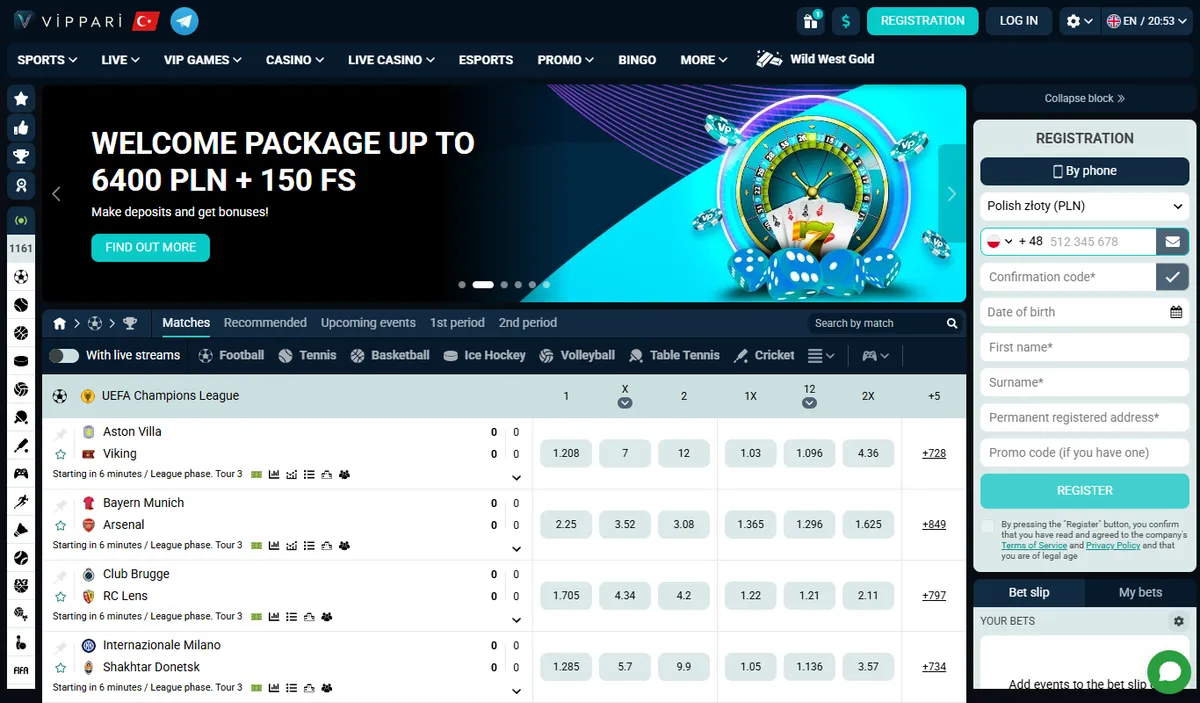Open the settings gear dropdown
This screenshot has width=1200, height=703.
tap(1079, 21)
